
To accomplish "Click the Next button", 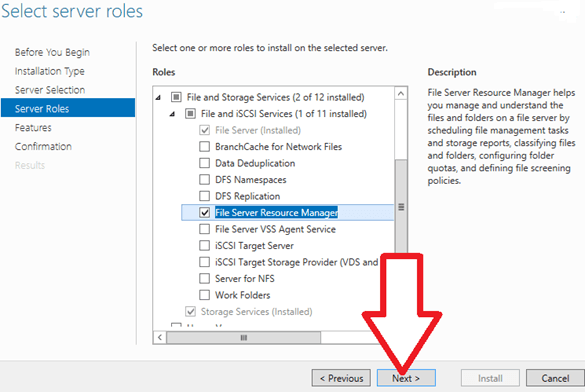I will [x=406, y=378].
